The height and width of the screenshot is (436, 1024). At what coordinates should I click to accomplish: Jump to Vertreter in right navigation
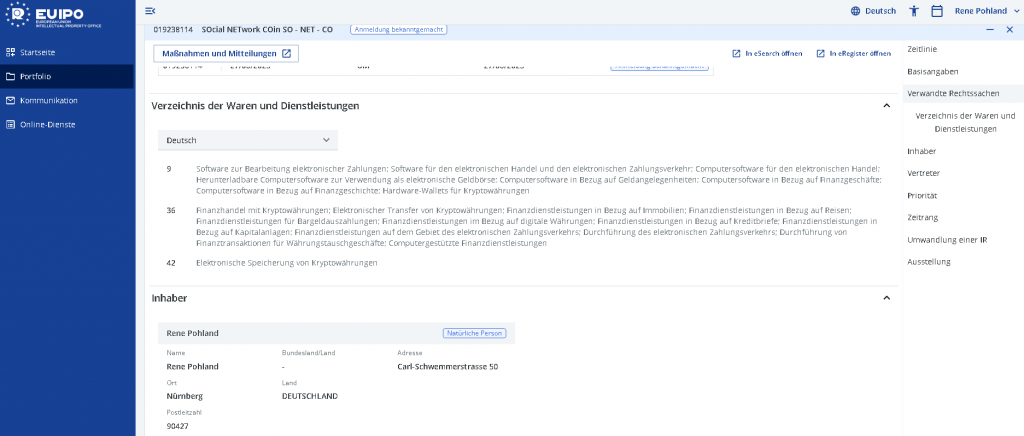[922, 173]
